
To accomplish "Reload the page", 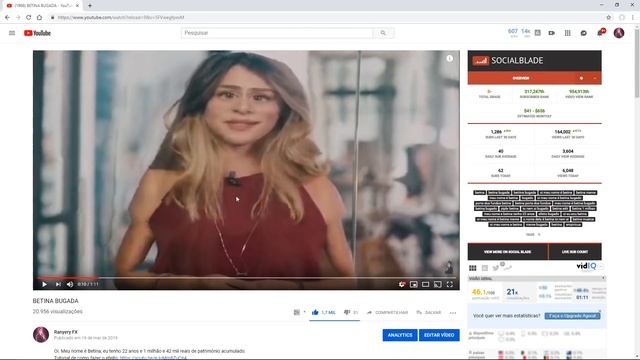I will 29,18.
